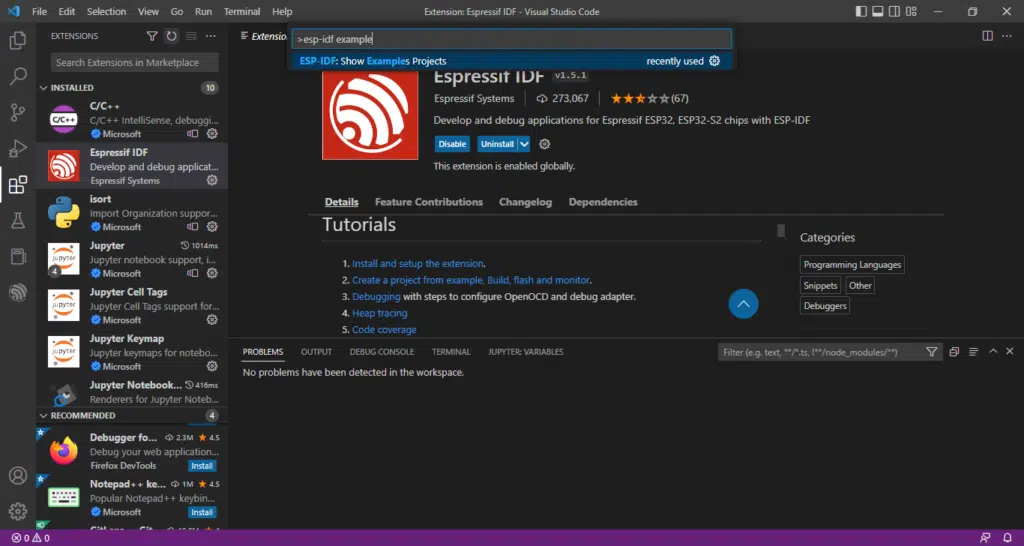Toggle remote sync icon for isort extension
The width and height of the screenshot is (1024, 546).
193,227
